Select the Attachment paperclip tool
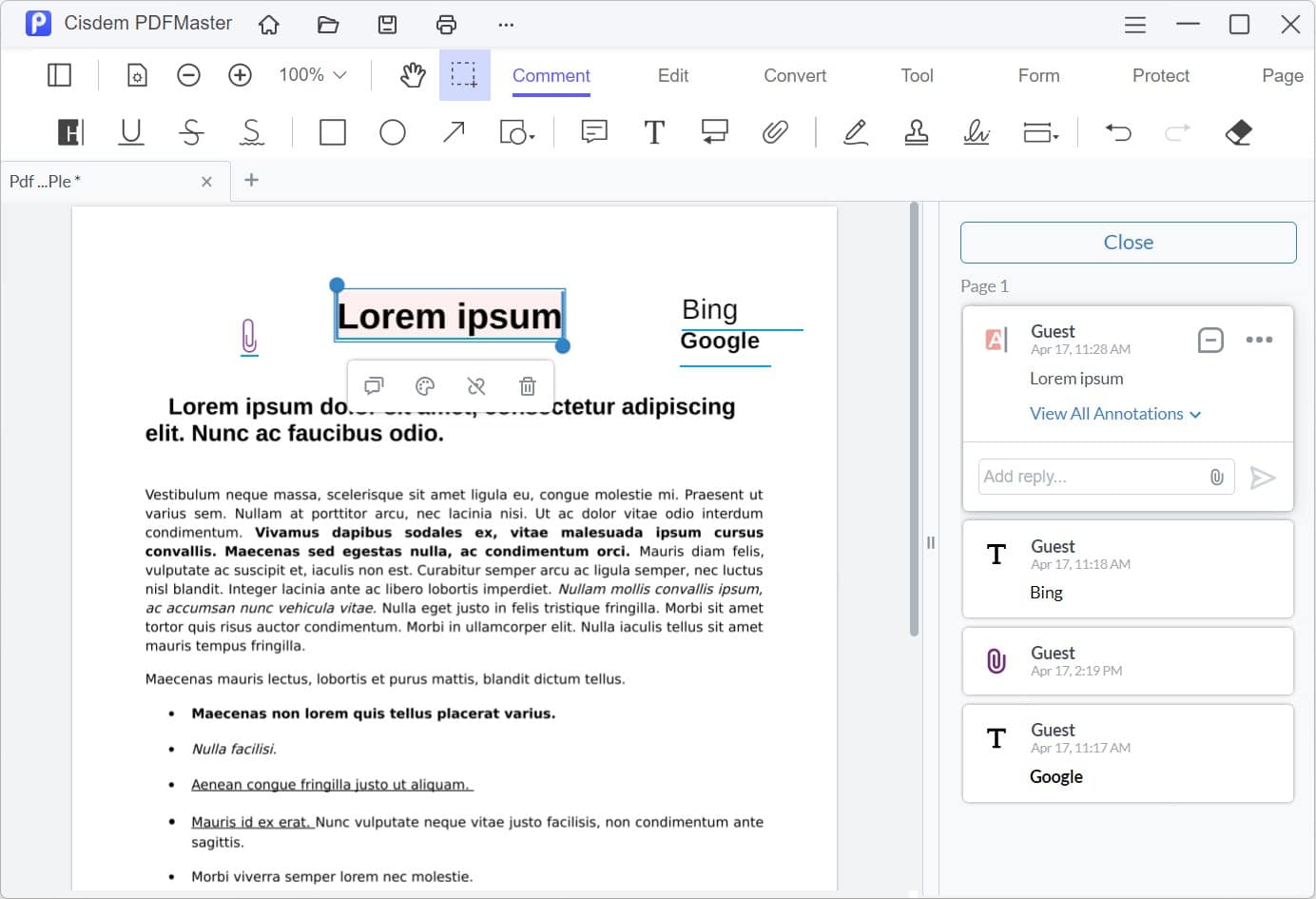This screenshot has height=899, width=1316. 775,132
